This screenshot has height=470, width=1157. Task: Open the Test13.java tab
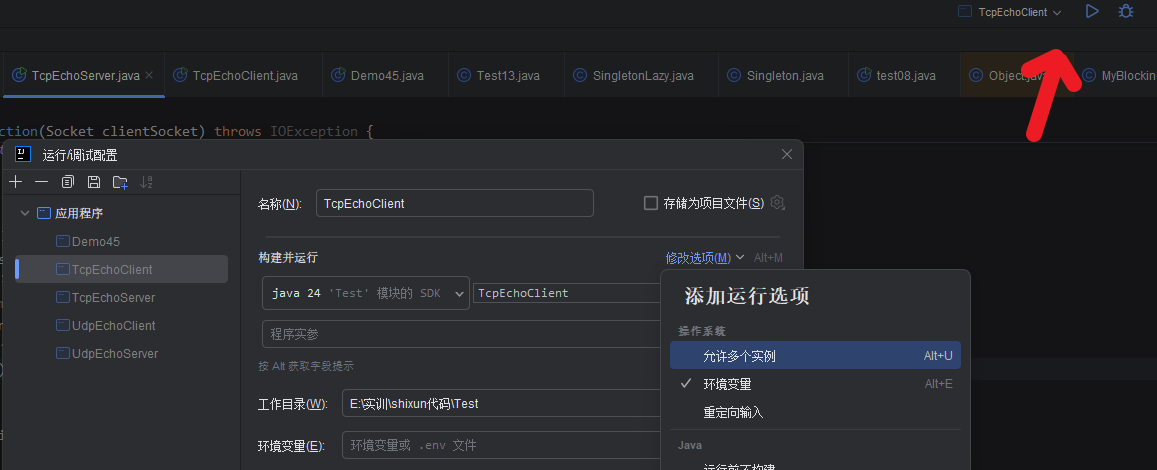click(508, 75)
